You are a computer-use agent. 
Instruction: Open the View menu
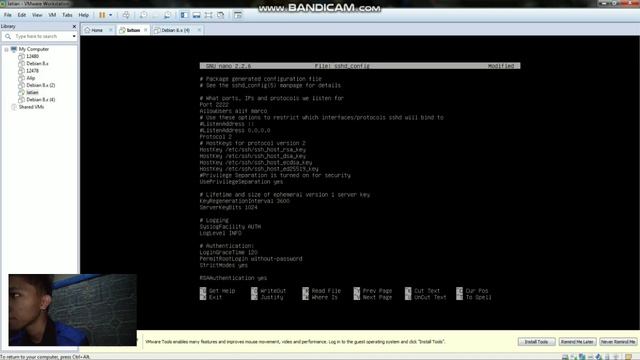[37, 15]
